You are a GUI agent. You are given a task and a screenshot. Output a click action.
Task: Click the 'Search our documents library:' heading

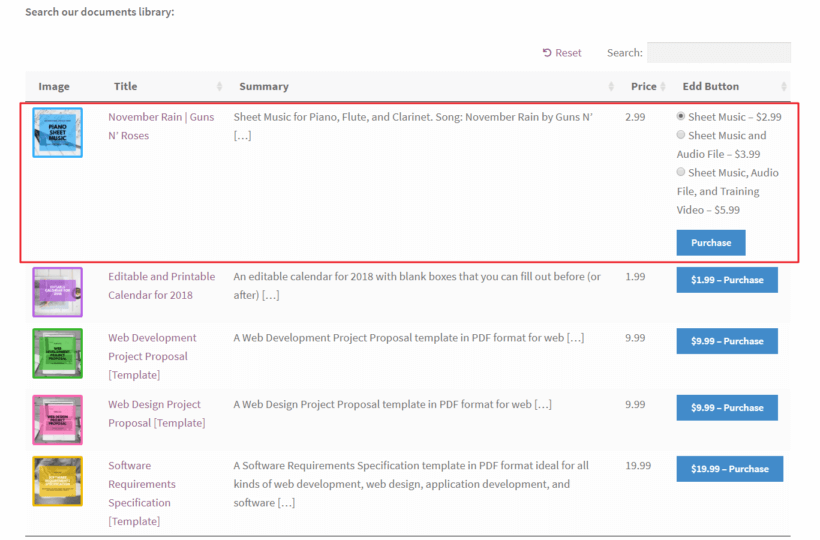100,12
